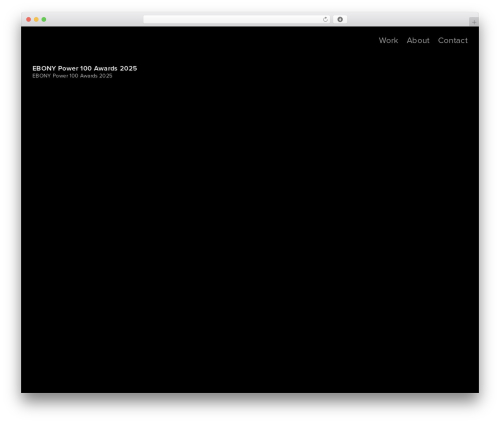Click the bold EBONY Power 100 Awards 2025 heading
Image resolution: width=500 pixels, height=423 pixels.
[85, 68]
